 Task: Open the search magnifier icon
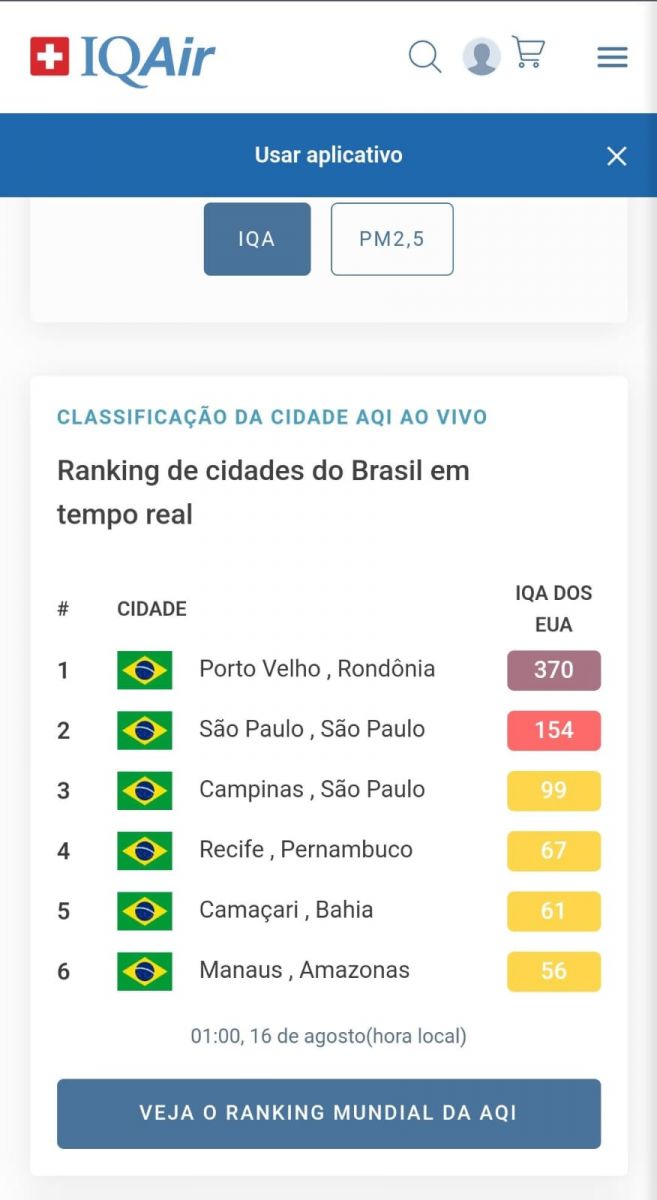click(425, 56)
